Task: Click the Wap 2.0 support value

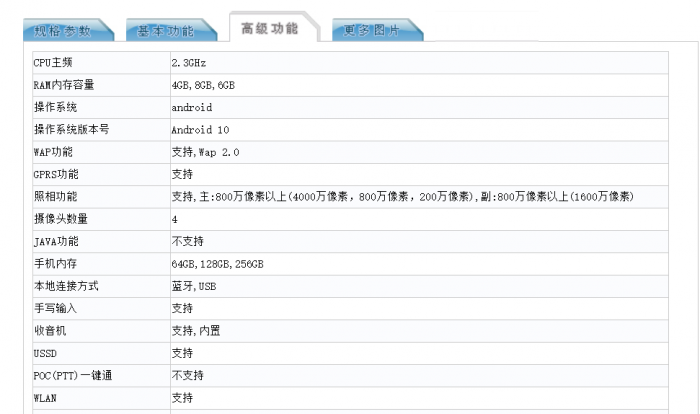Action: point(205,152)
